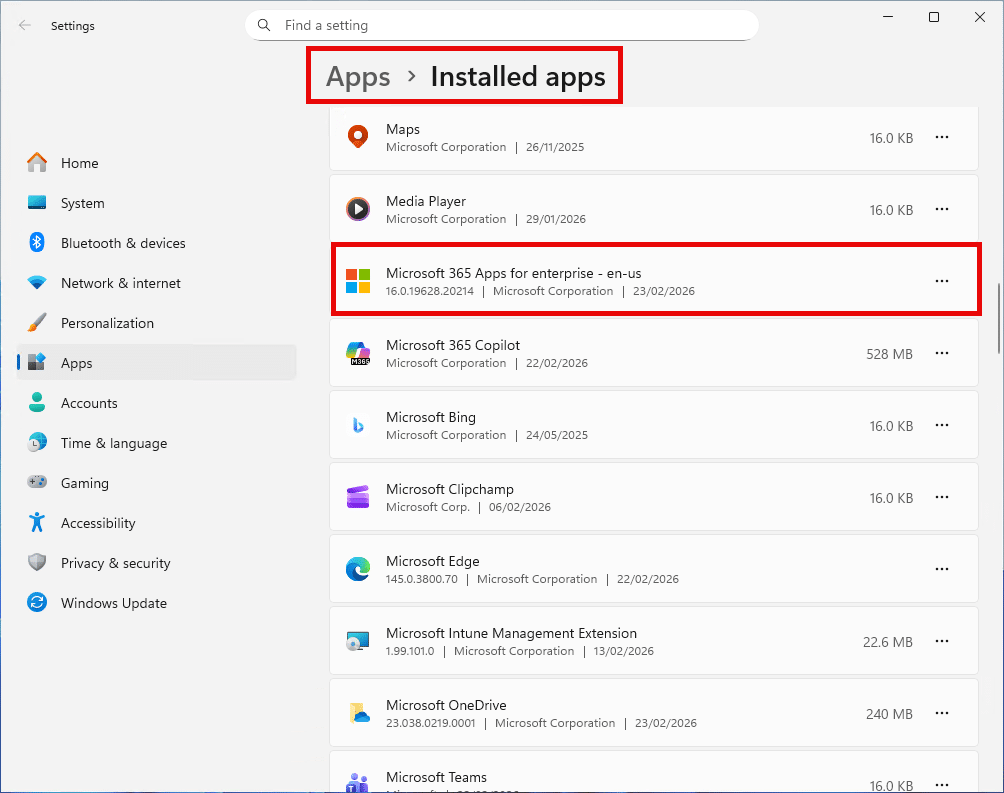
Task: Click the Microsoft Clipchamp app icon
Action: 358,498
